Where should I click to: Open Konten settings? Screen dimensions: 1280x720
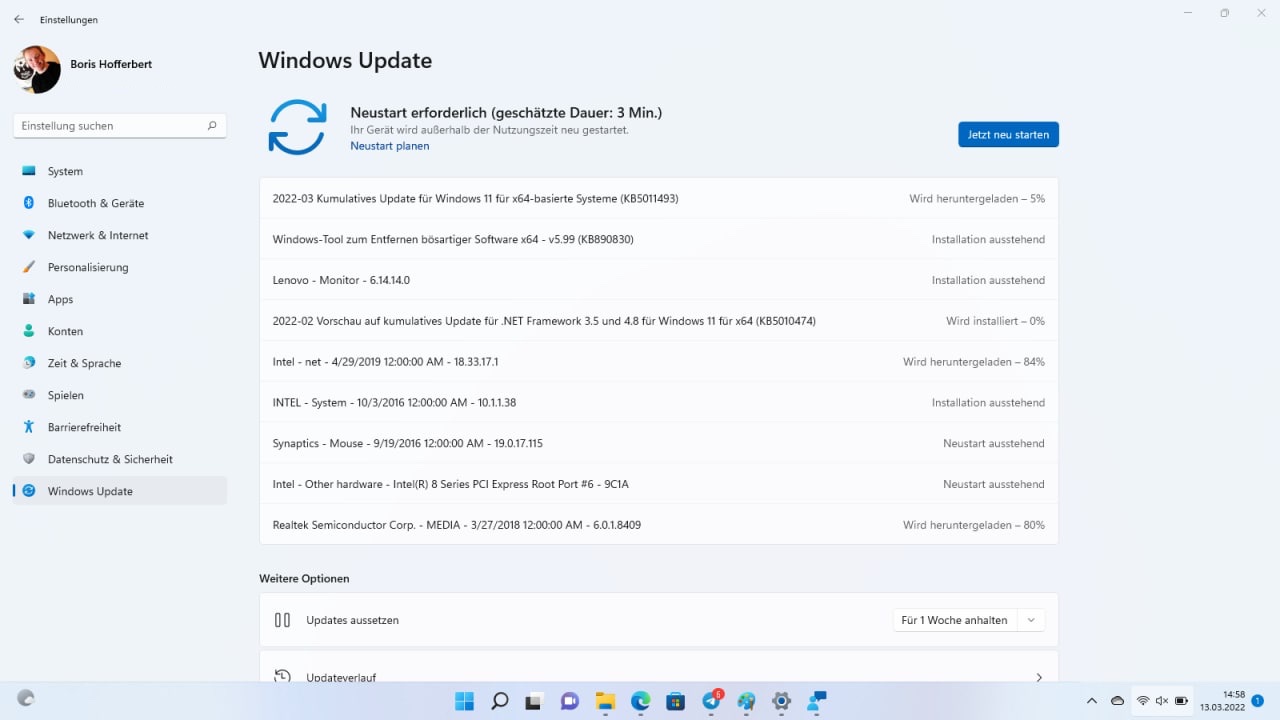click(x=65, y=331)
